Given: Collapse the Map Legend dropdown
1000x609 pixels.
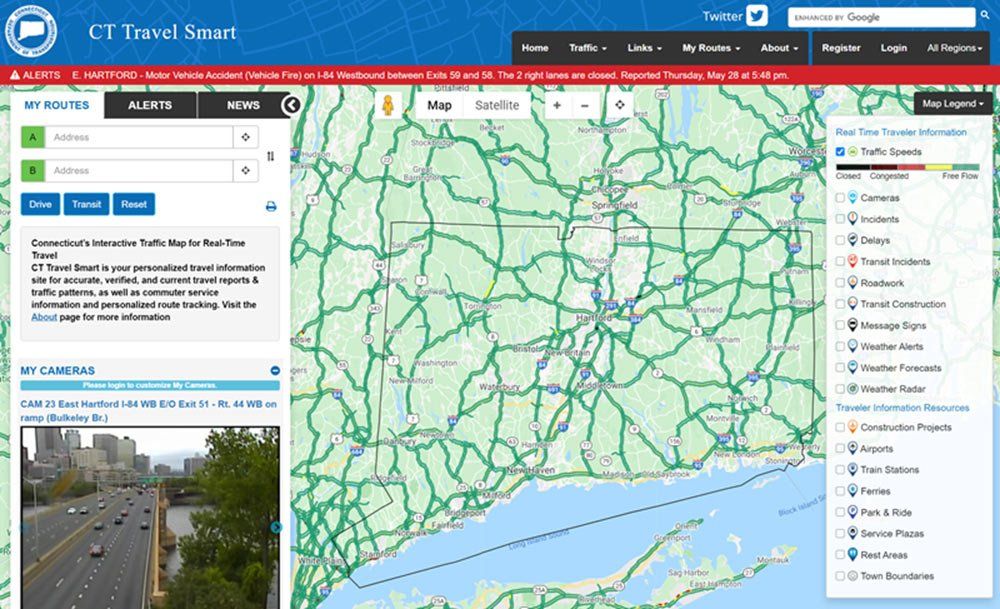Looking at the screenshot, I should (953, 103).
